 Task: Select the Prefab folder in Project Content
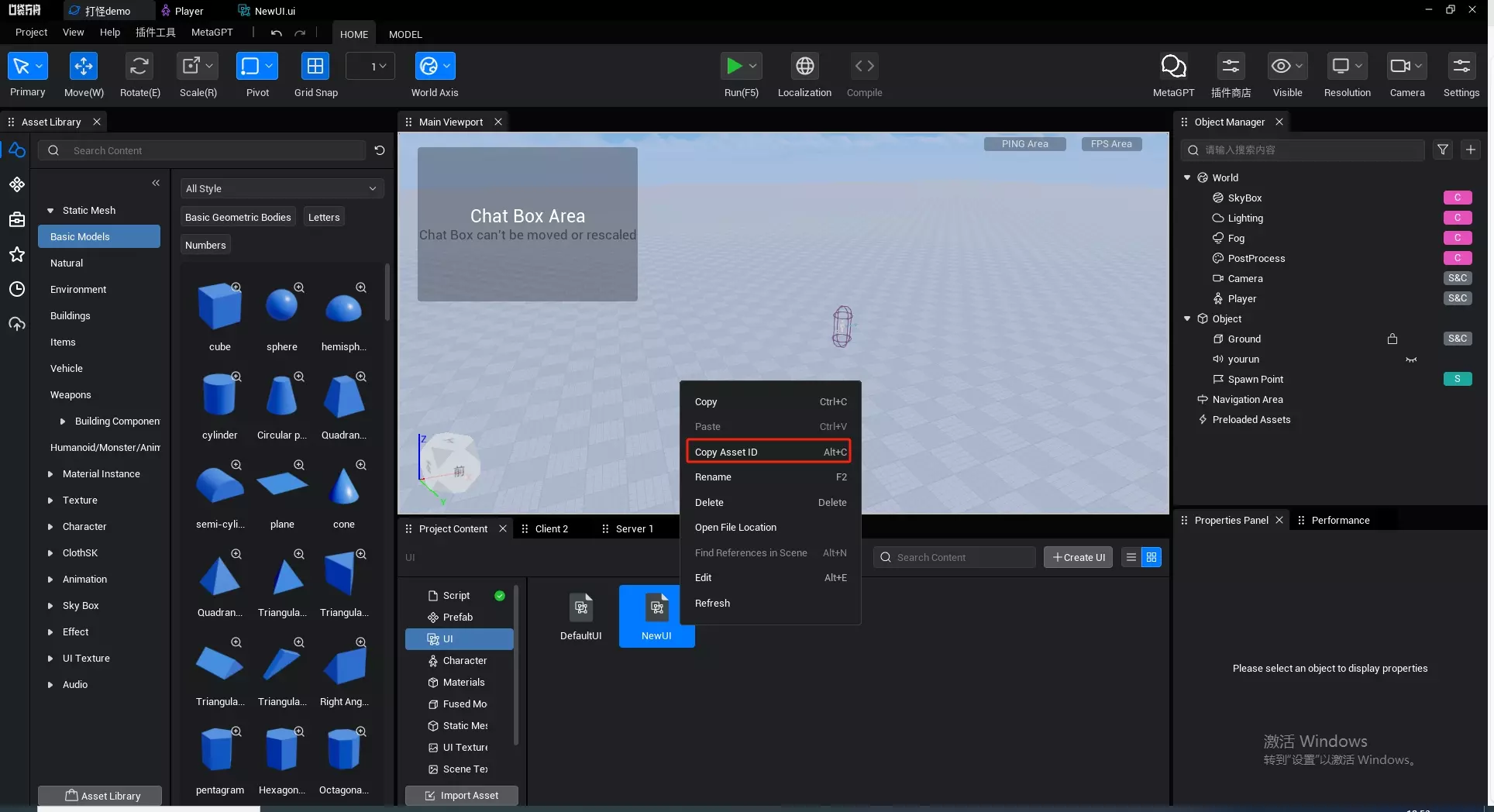pos(459,618)
